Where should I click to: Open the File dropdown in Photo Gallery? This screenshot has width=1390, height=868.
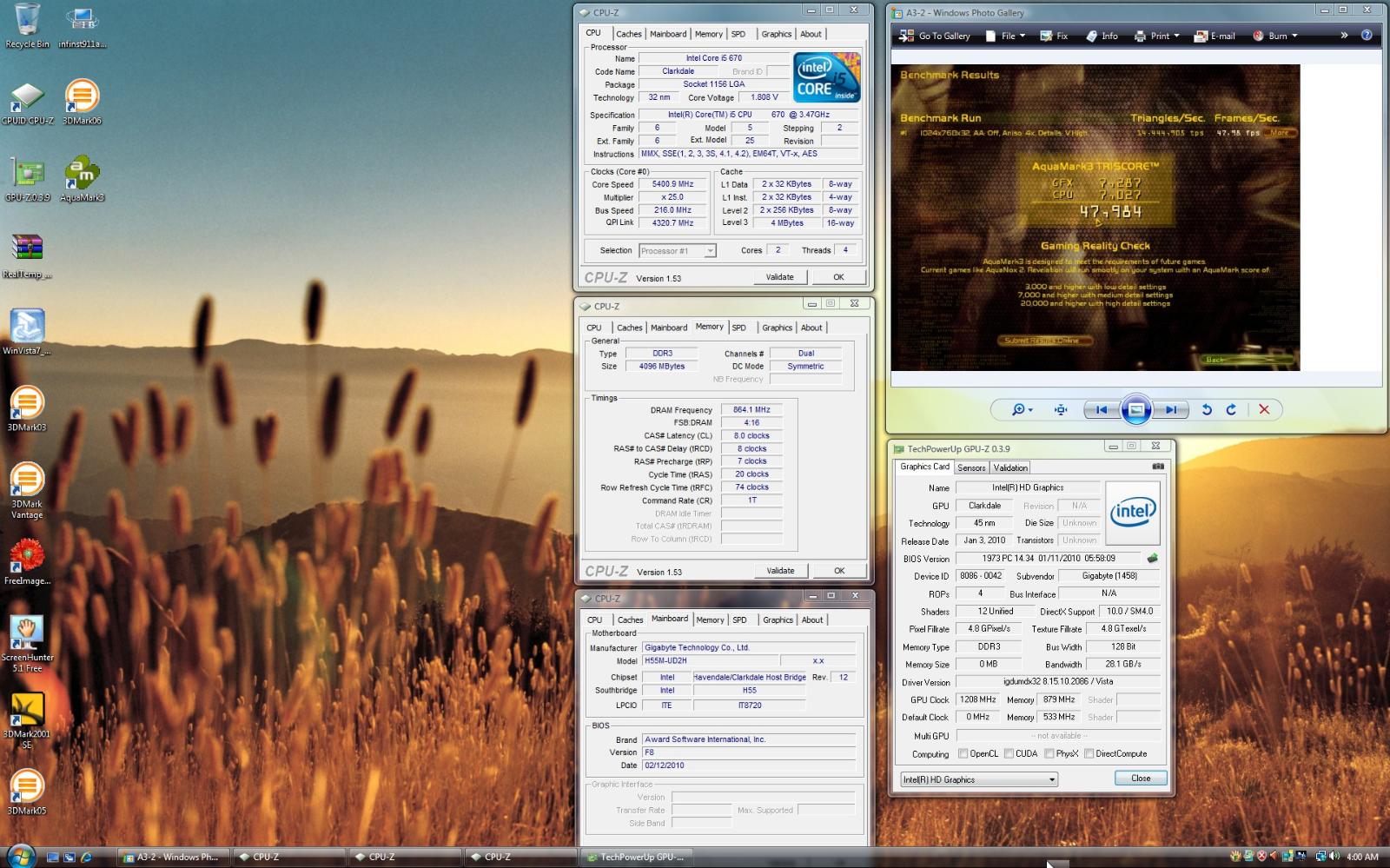pos(1006,36)
